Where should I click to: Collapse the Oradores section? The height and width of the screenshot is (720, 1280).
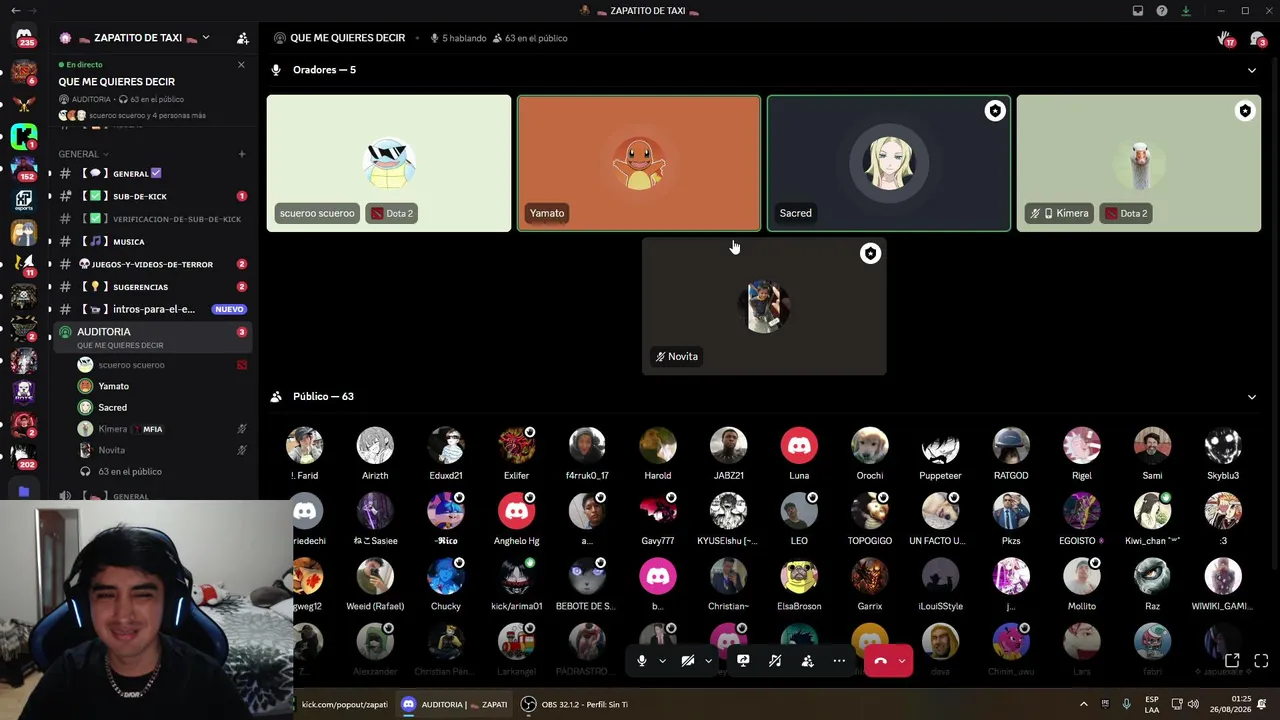(1251, 70)
